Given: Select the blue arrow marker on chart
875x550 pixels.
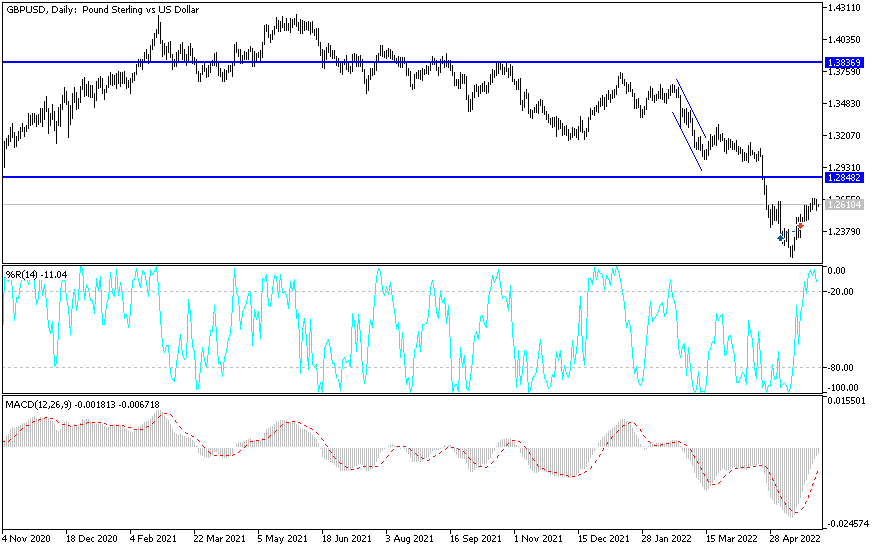Looking at the screenshot, I should tap(780, 238).
